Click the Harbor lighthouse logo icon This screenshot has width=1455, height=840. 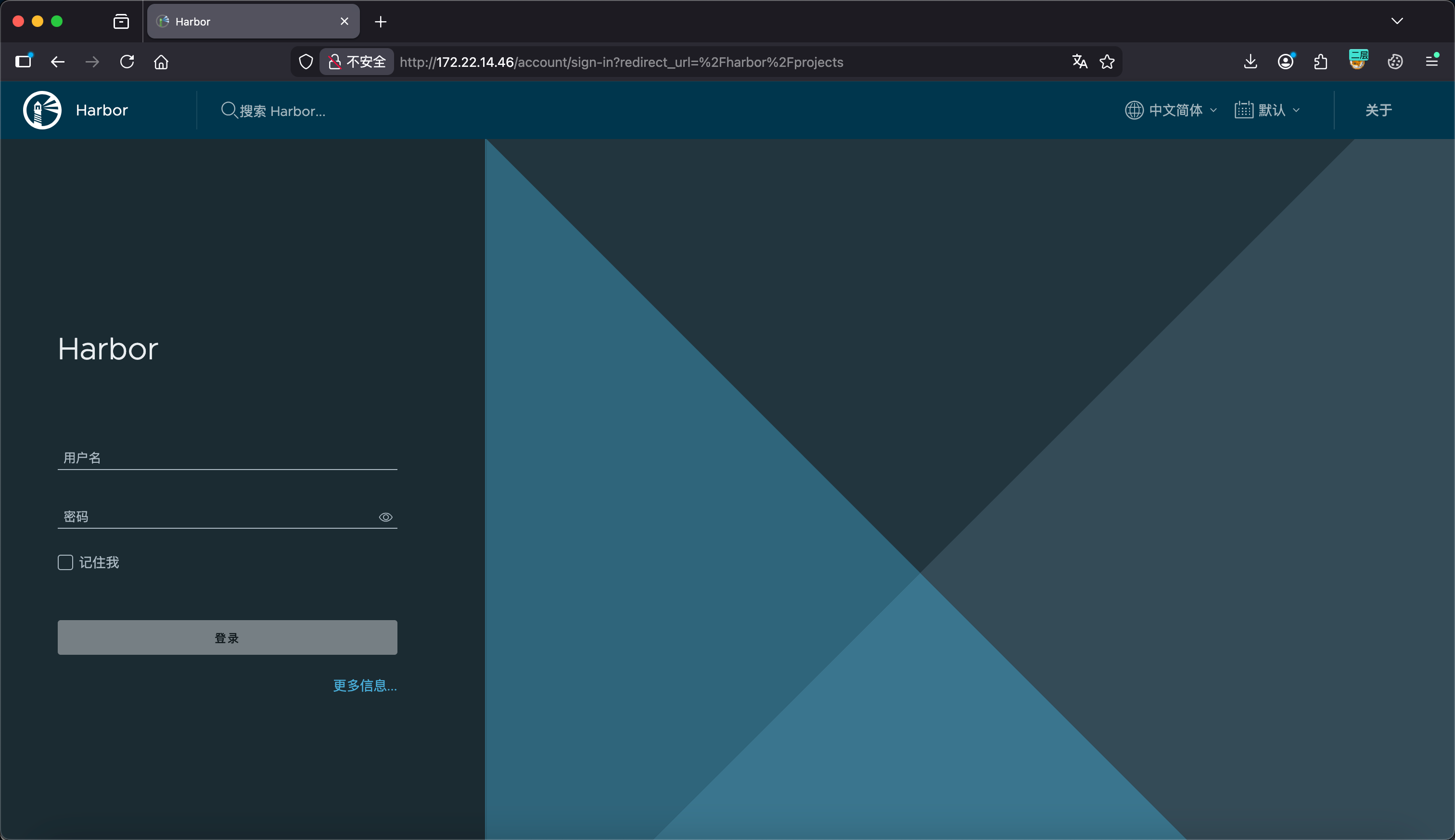click(42, 110)
